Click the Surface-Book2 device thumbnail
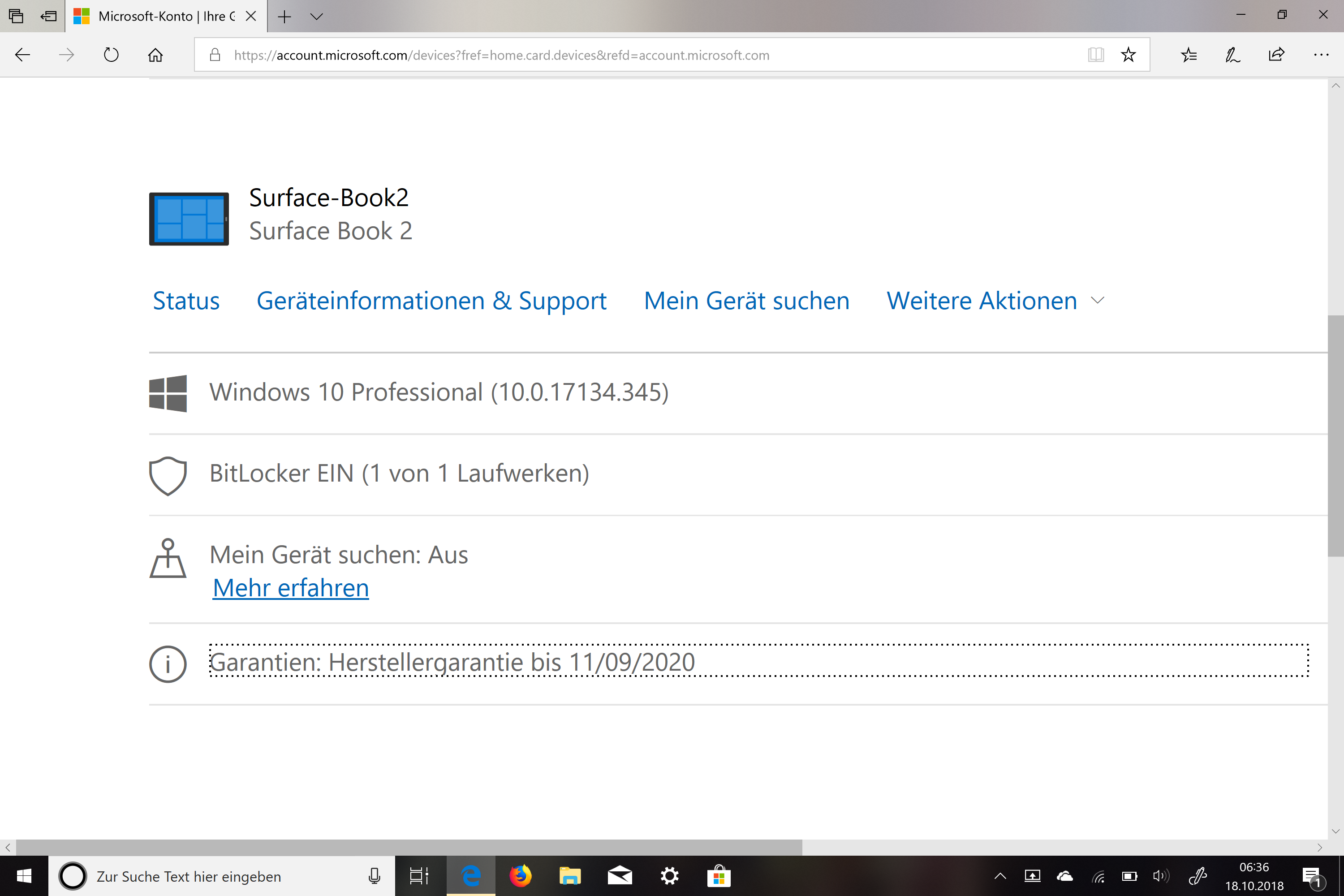Screen dimensions: 1344x896 click(189, 219)
